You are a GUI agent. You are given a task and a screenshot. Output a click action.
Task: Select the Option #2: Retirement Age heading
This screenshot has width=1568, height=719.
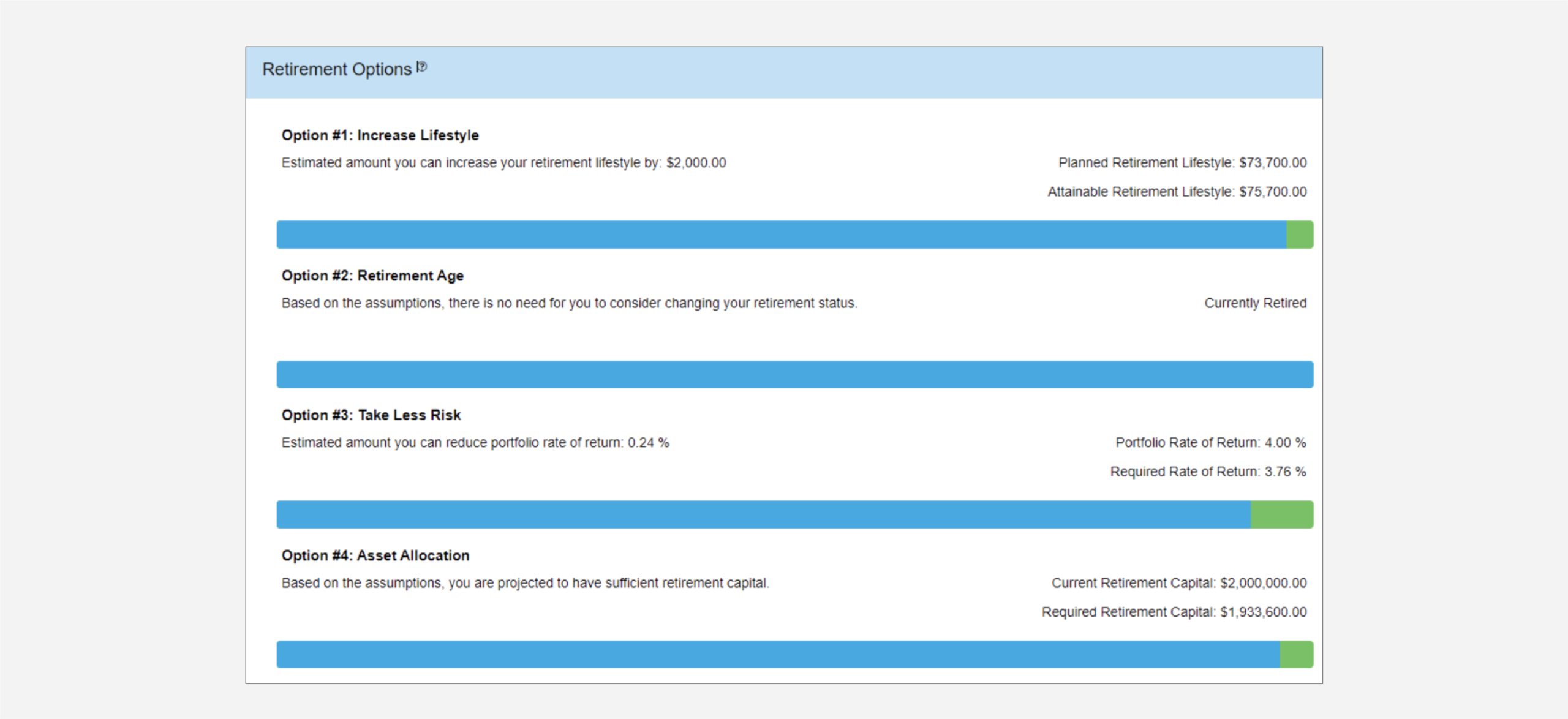372,276
